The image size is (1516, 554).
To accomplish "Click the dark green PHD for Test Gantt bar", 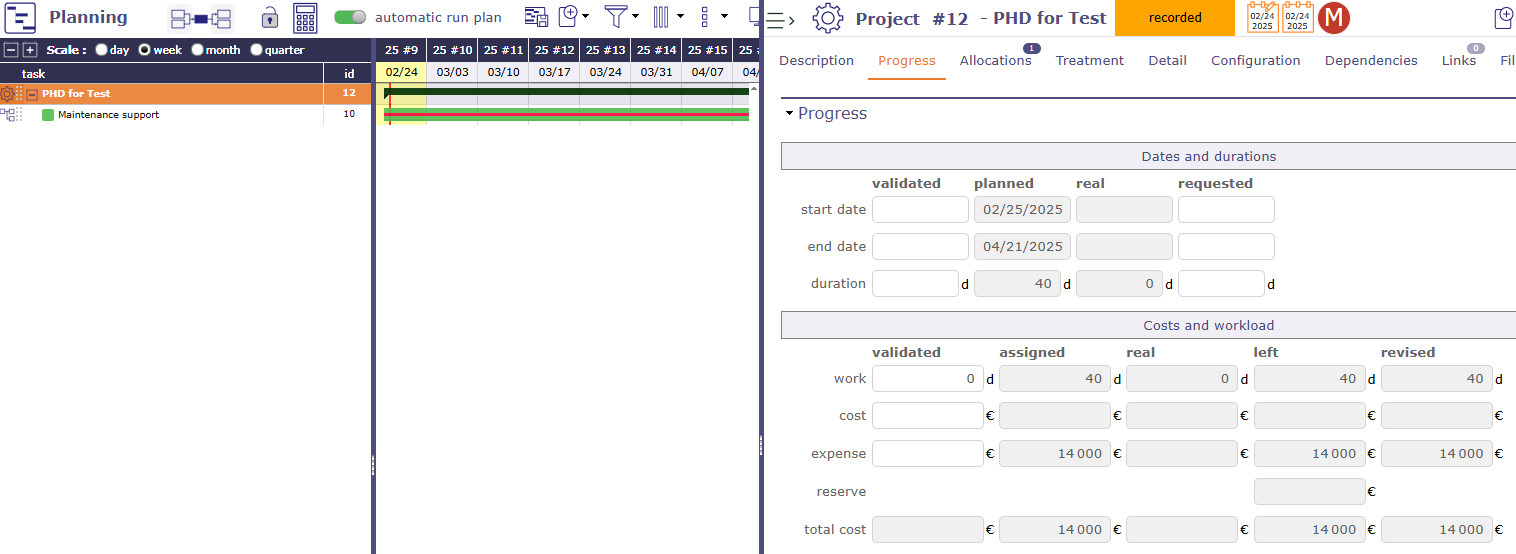I will (x=566, y=92).
